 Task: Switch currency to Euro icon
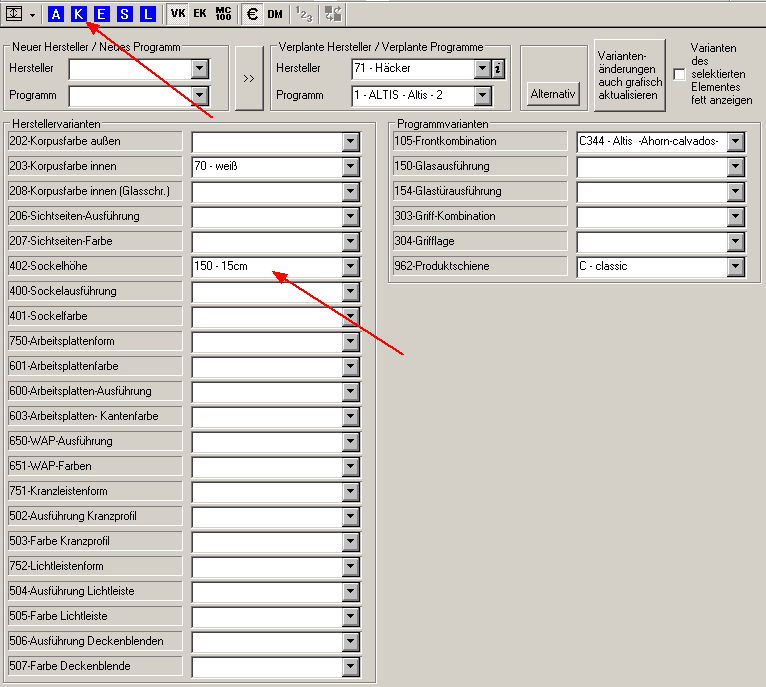tap(251, 13)
